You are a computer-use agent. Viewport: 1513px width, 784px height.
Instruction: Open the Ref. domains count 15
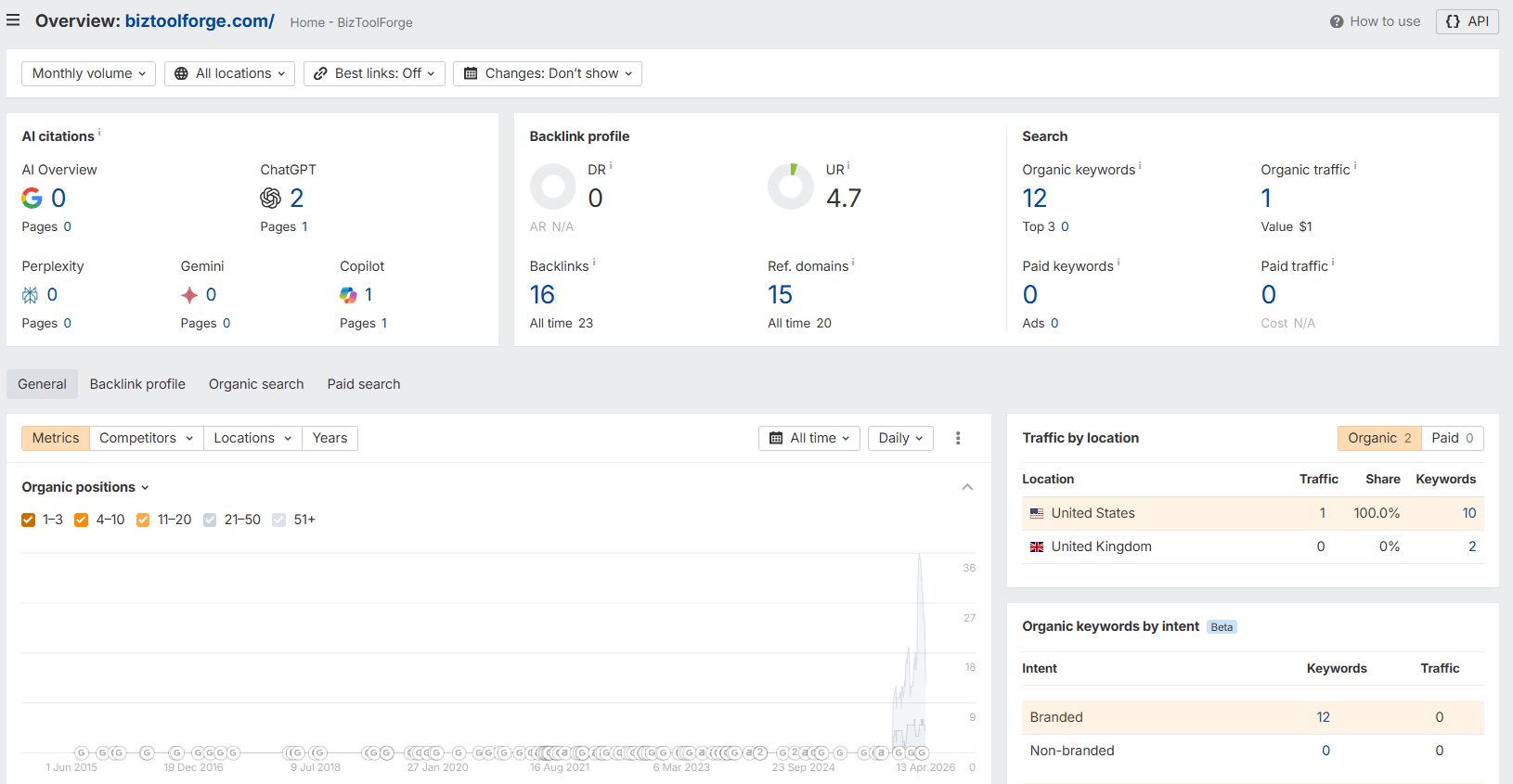(x=780, y=295)
